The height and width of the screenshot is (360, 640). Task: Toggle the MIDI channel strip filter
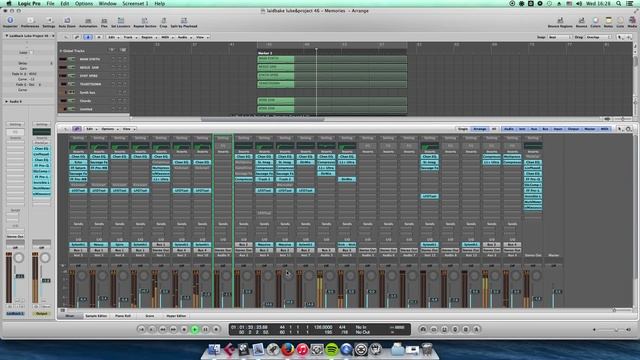pyautogui.click(x=604, y=129)
